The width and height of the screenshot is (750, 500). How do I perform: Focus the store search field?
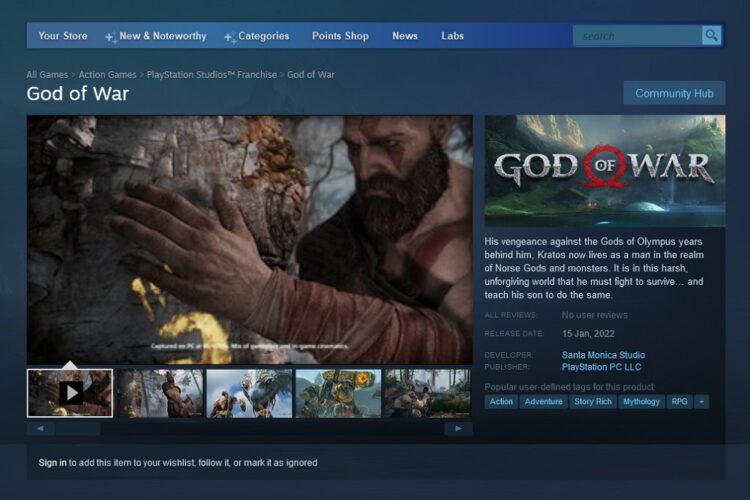point(638,36)
